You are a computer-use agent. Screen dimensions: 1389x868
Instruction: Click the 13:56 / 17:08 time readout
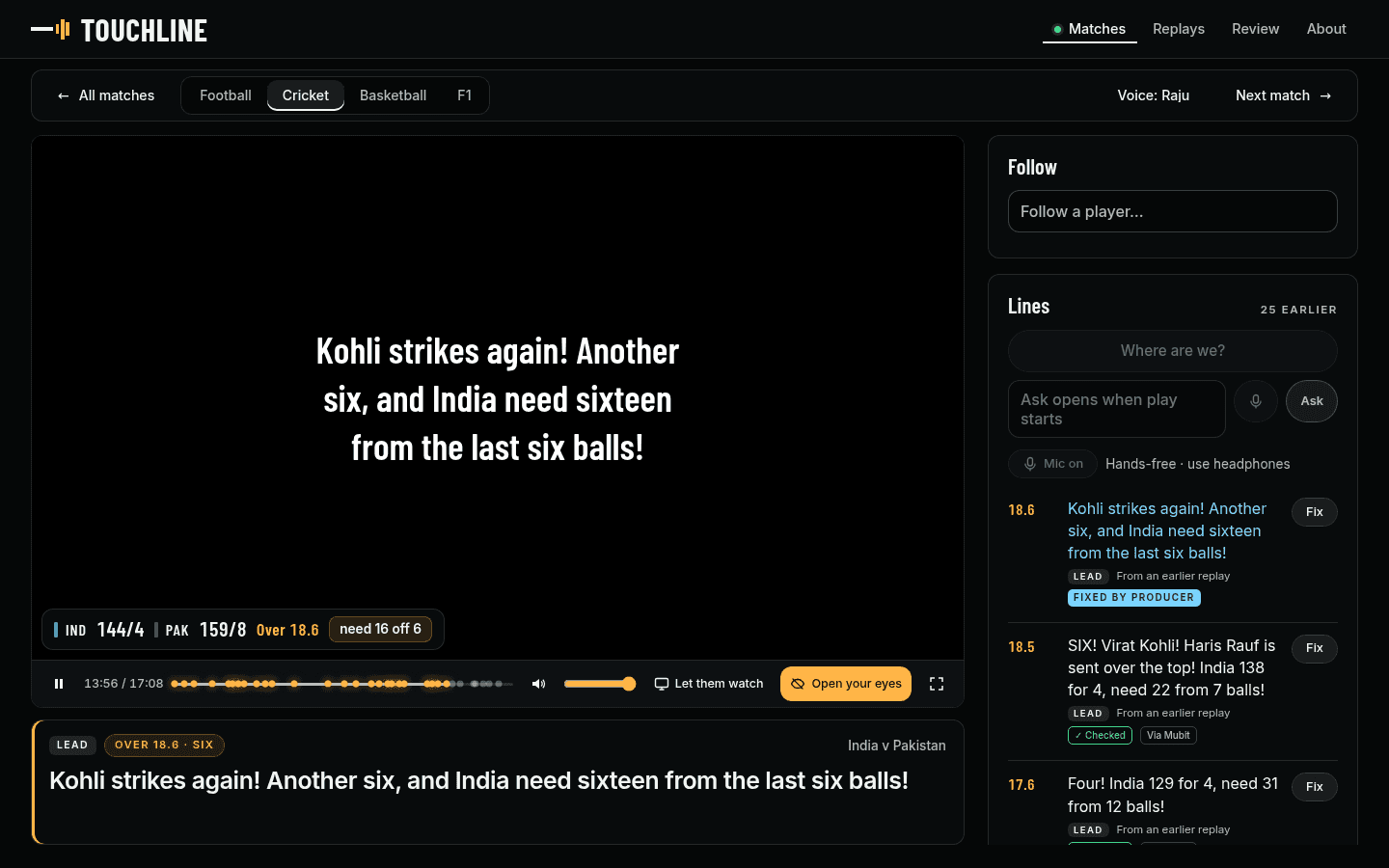pos(123,684)
